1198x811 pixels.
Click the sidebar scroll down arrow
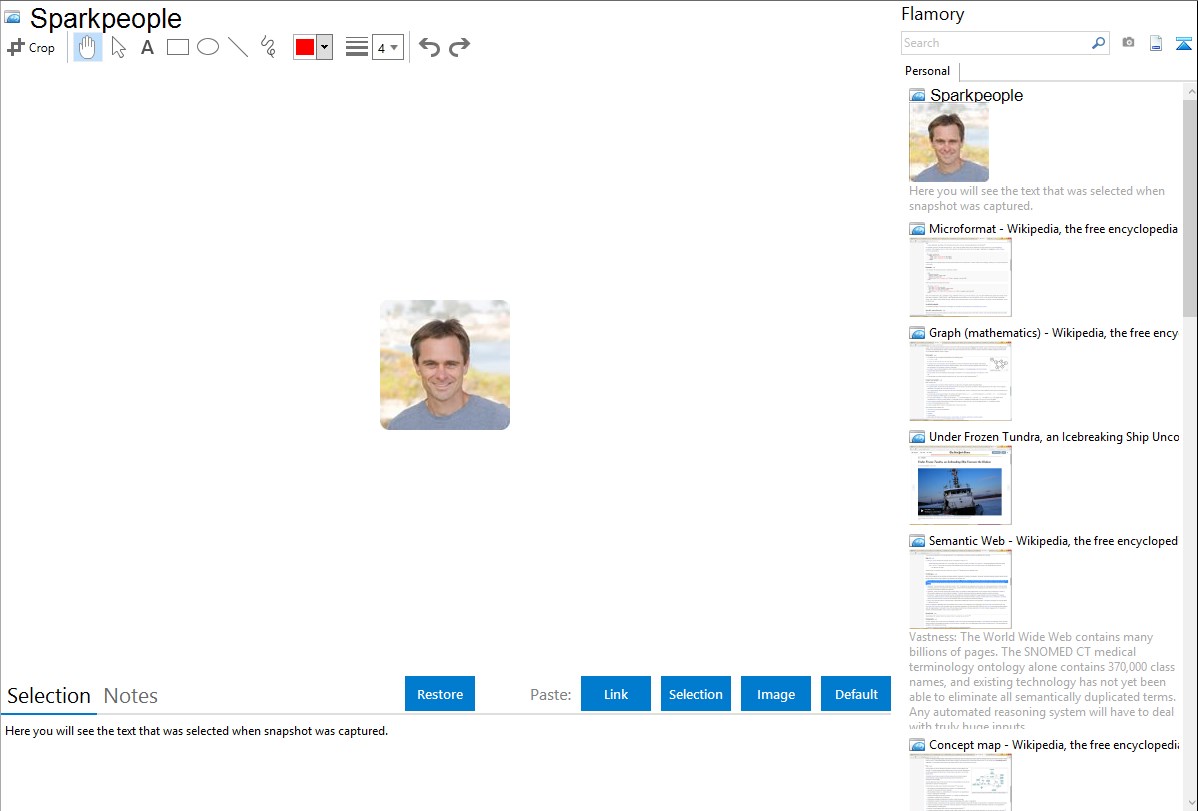pyautogui.click(x=1190, y=803)
